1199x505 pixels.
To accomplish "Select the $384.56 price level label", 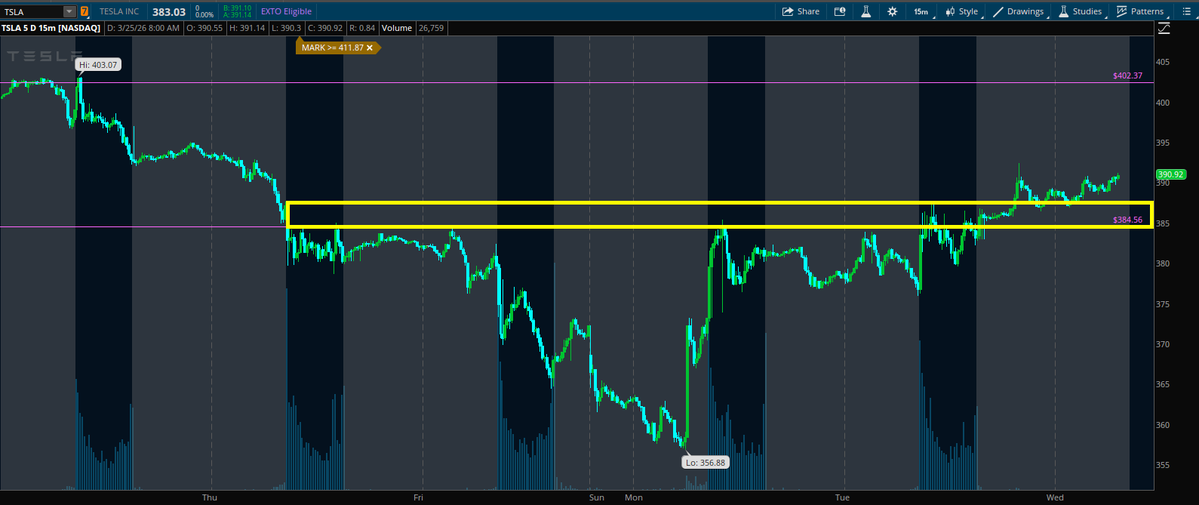I will pos(1128,220).
